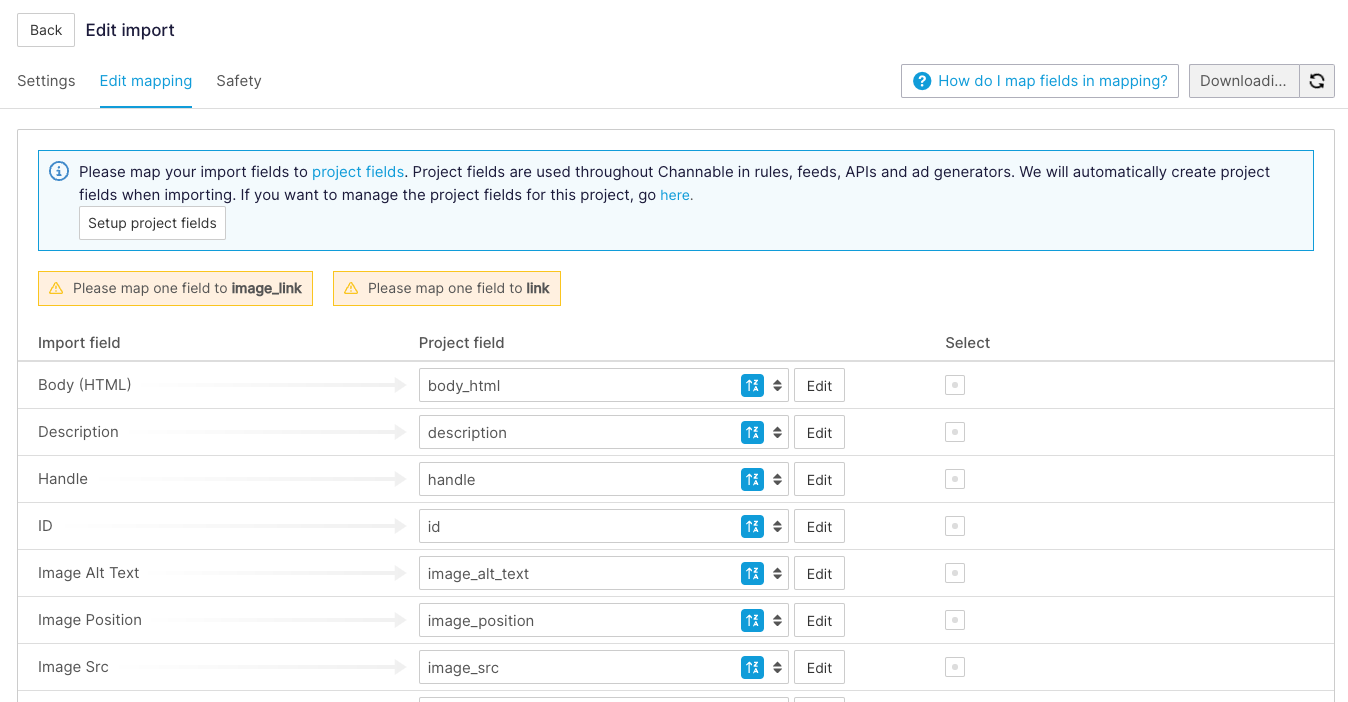The height and width of the screenshot is (702, 1348).
Task: Open 'How do I map fields in mapping?' help
Action: point(1040,81)
